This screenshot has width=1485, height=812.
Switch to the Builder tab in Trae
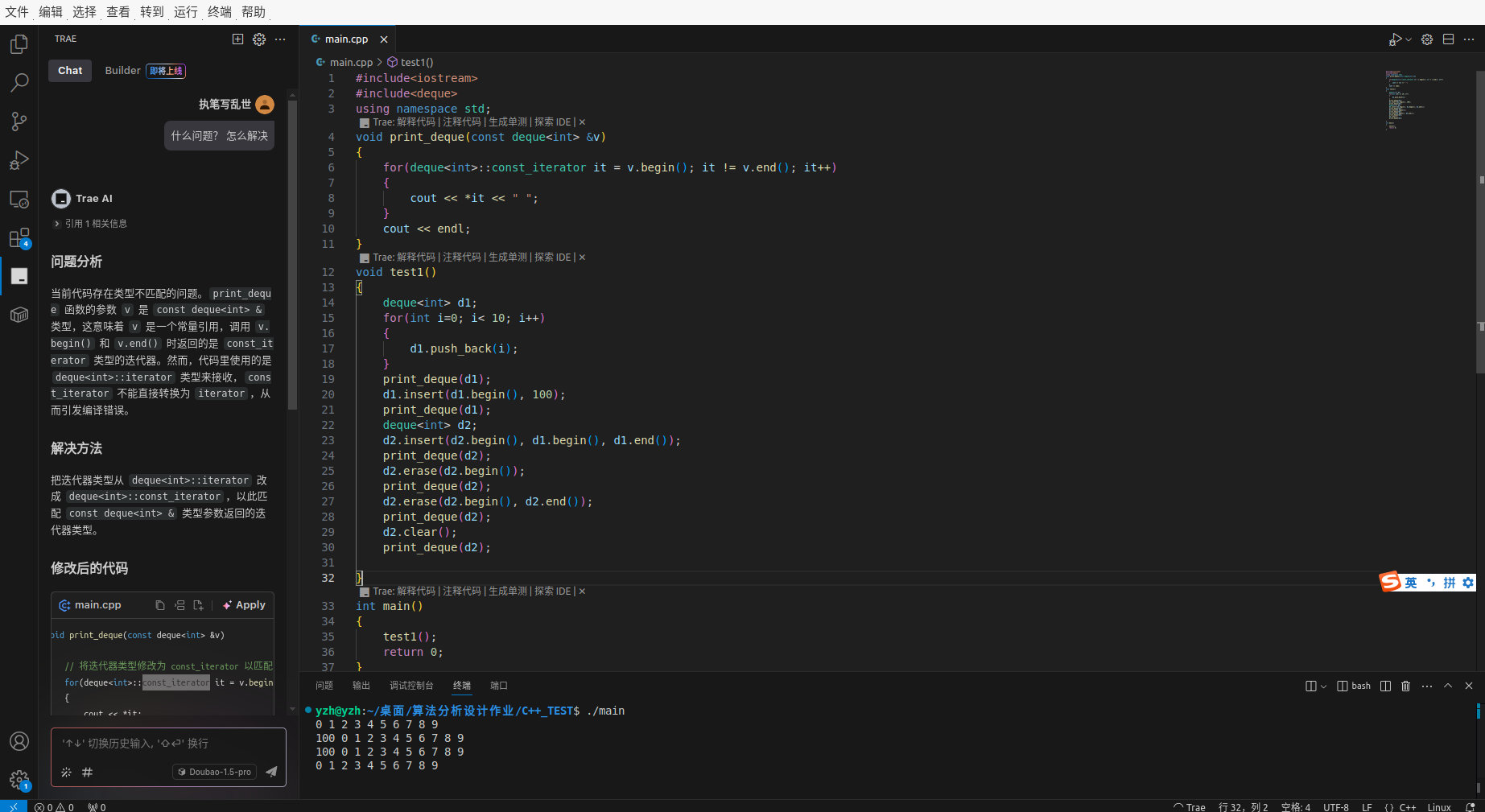pos(122,70)
